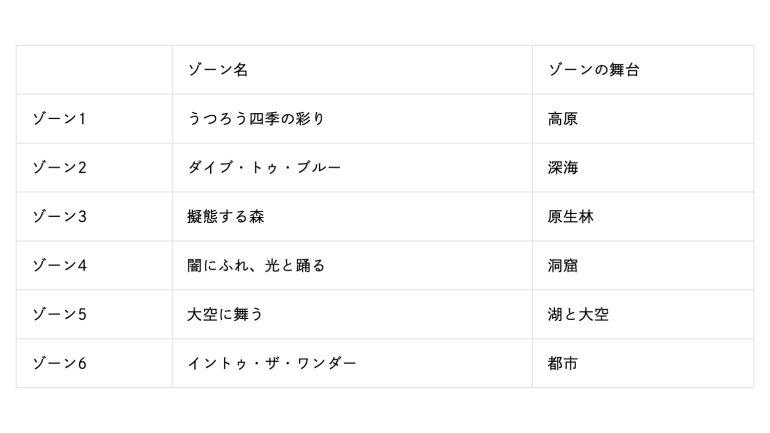Click the 擬態する森 cell
This screenshot has width=770, height=433.
pos(226,217)
